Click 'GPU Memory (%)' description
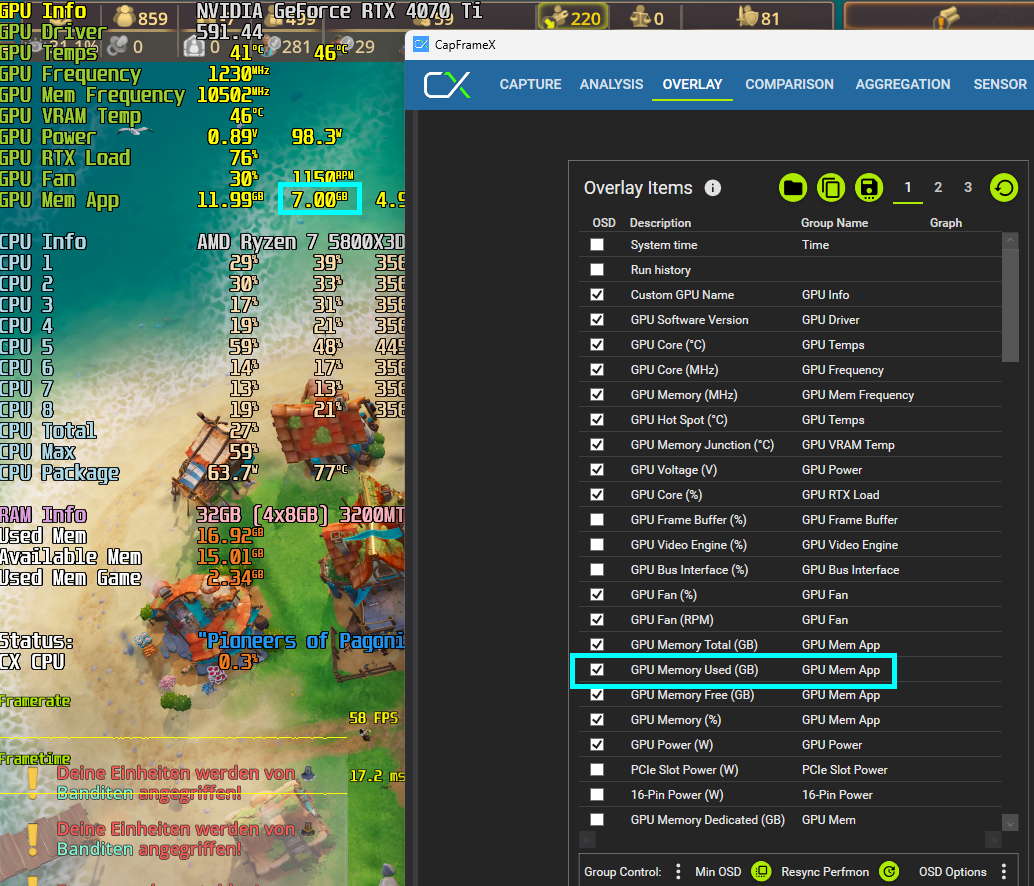Image resolution: width=1034 pixels, height=886 pixels. click(675, 720)
